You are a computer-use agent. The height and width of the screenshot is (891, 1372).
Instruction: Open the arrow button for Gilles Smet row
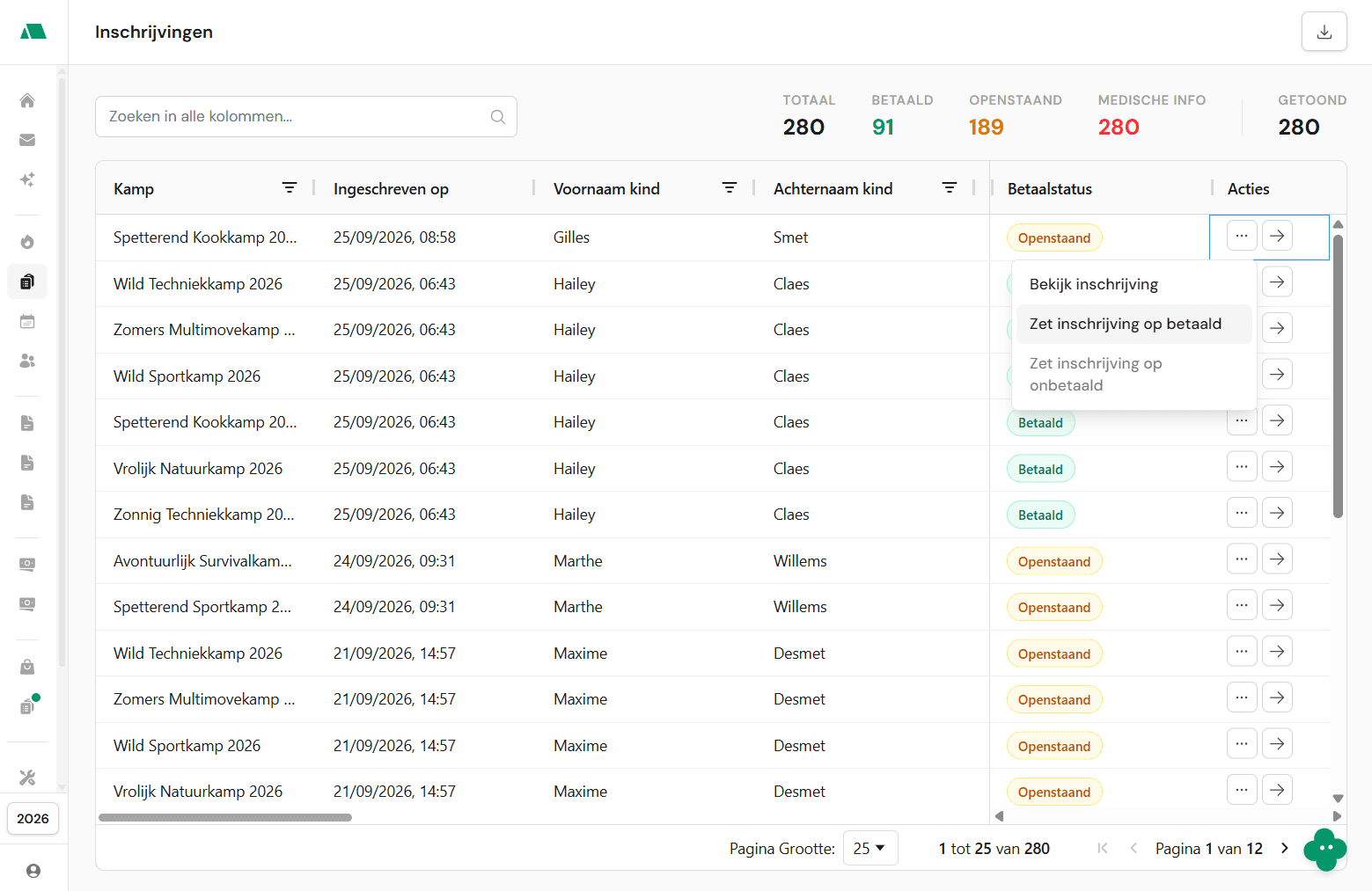(x=1277, y=236)
